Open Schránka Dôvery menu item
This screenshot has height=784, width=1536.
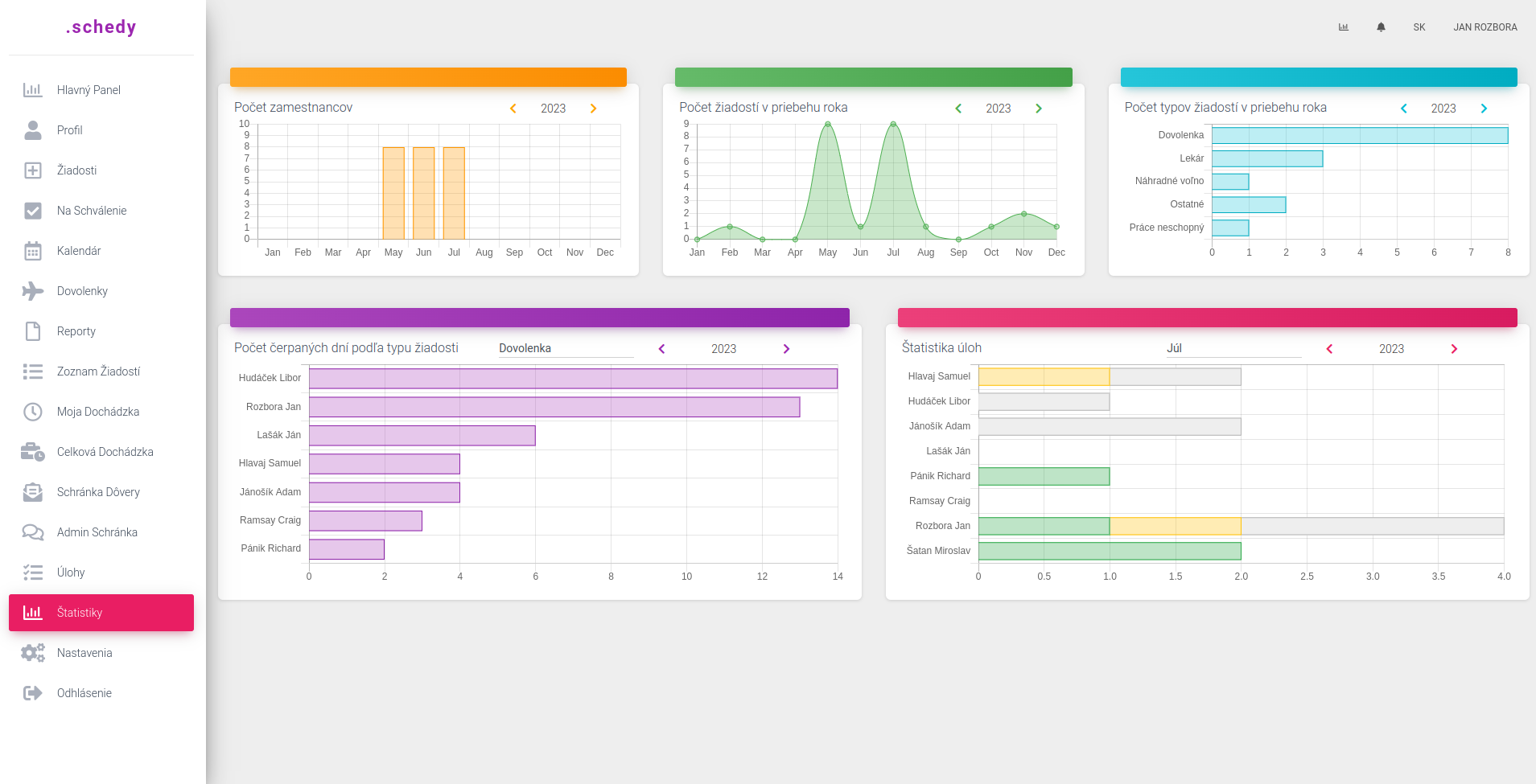[101, 492]
